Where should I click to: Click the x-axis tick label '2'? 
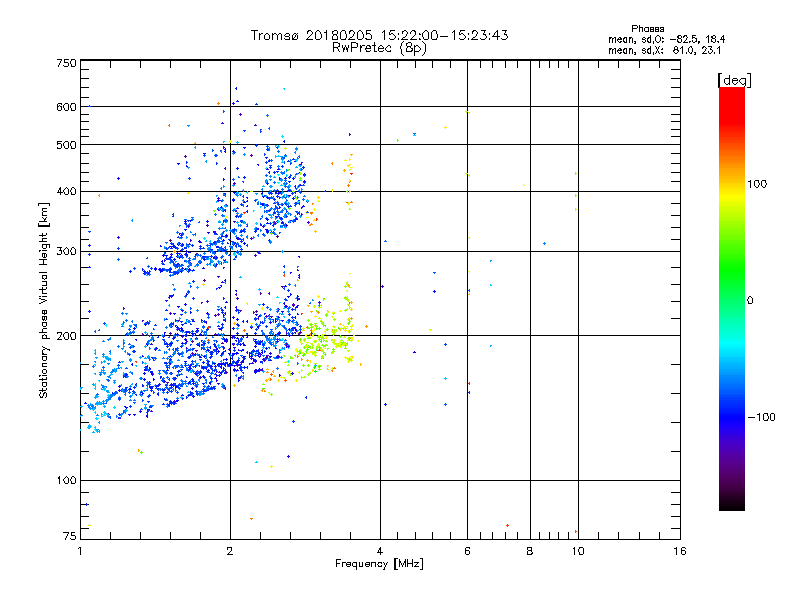click(230, 551)
